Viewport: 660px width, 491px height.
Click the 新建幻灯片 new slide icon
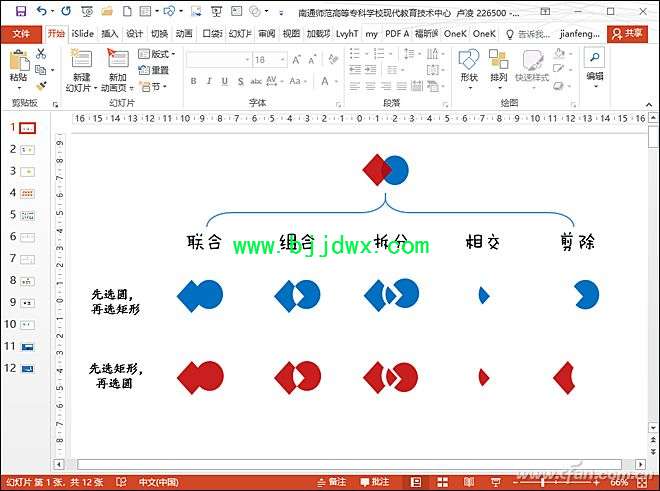(x=81, y=58)
